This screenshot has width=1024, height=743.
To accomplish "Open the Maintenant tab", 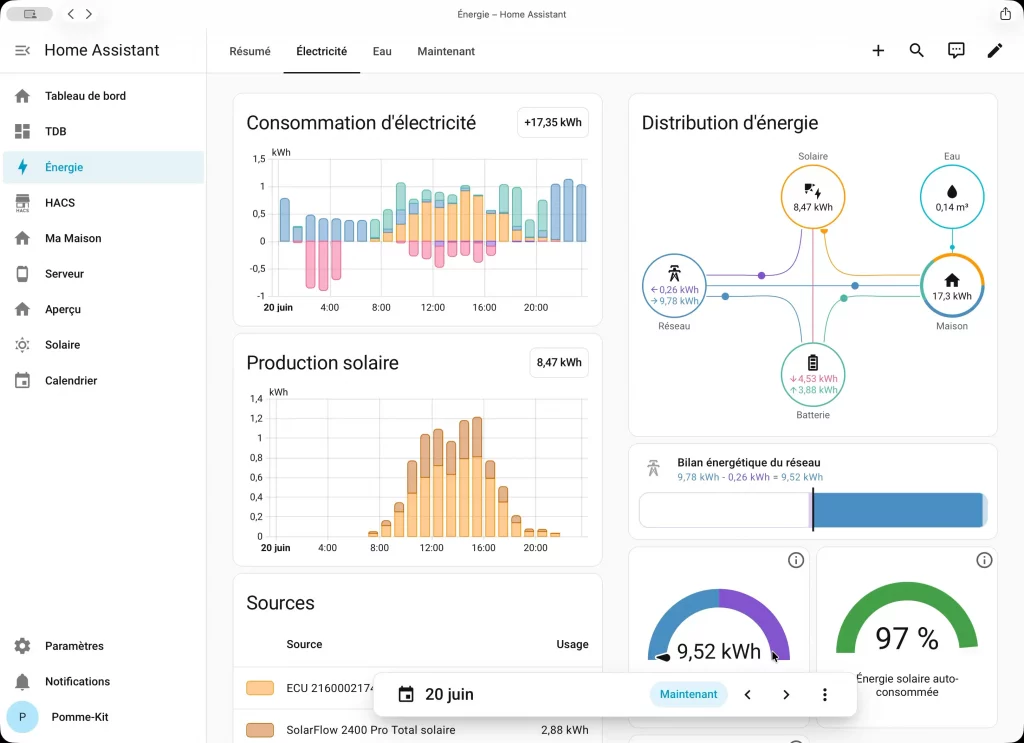I will click(x=446, y=51).
